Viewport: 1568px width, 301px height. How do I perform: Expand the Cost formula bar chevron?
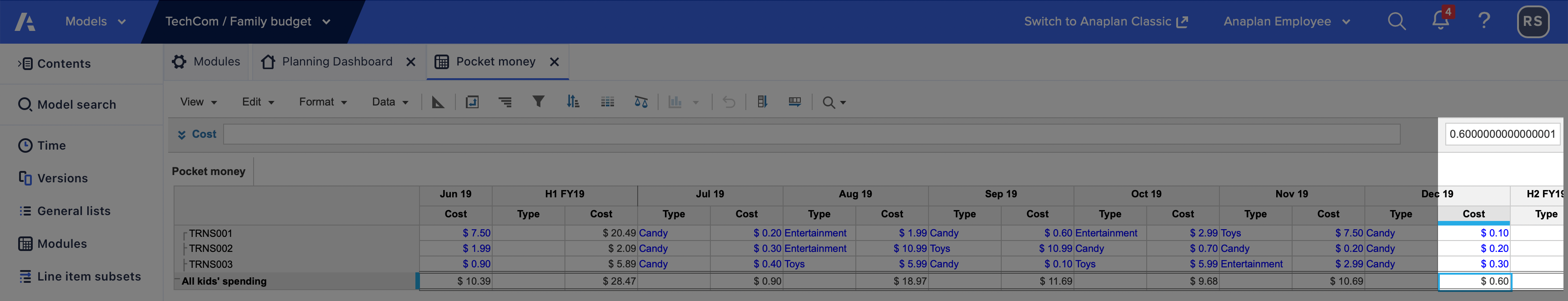point(181,135)
